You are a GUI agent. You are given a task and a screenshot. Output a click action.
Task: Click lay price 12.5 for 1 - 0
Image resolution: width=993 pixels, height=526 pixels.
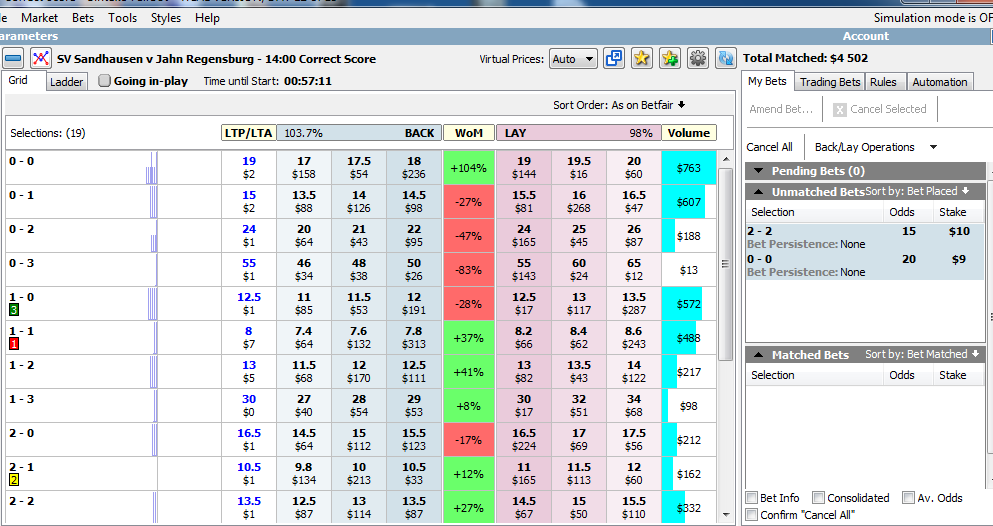click(x=524, y=303)
